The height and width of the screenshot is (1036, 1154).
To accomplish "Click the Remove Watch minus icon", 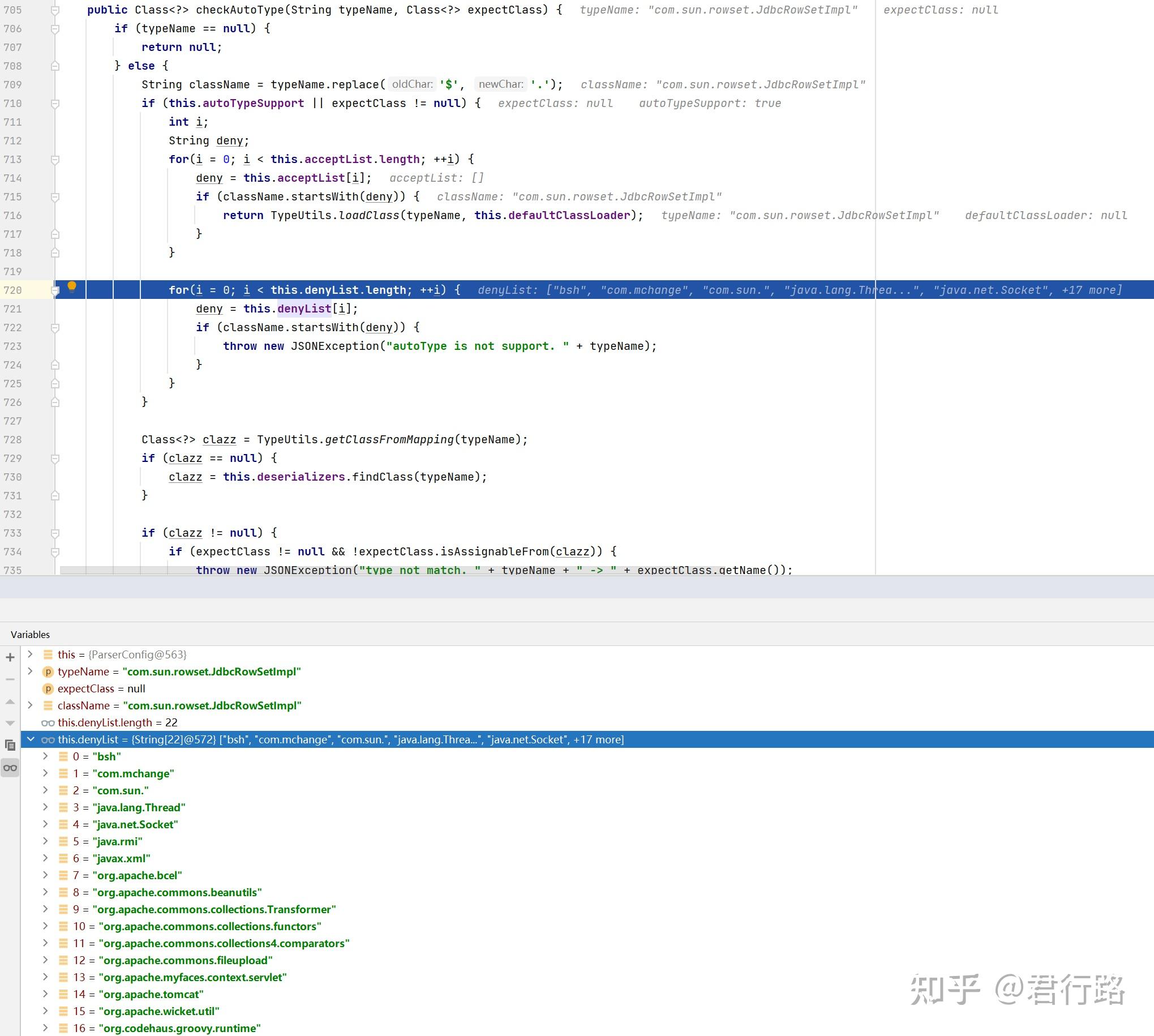I will pyautogui.click(x=9, y=679).
